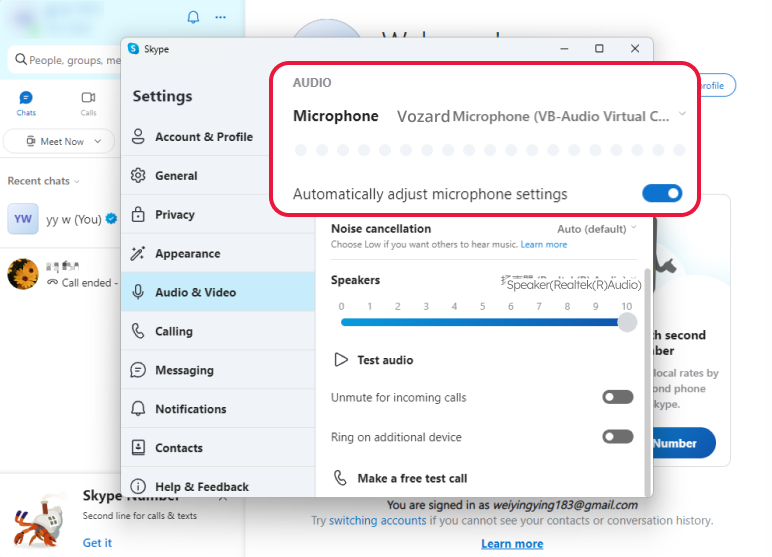
Task: Click the General gear icon
Action: point(138,175)
